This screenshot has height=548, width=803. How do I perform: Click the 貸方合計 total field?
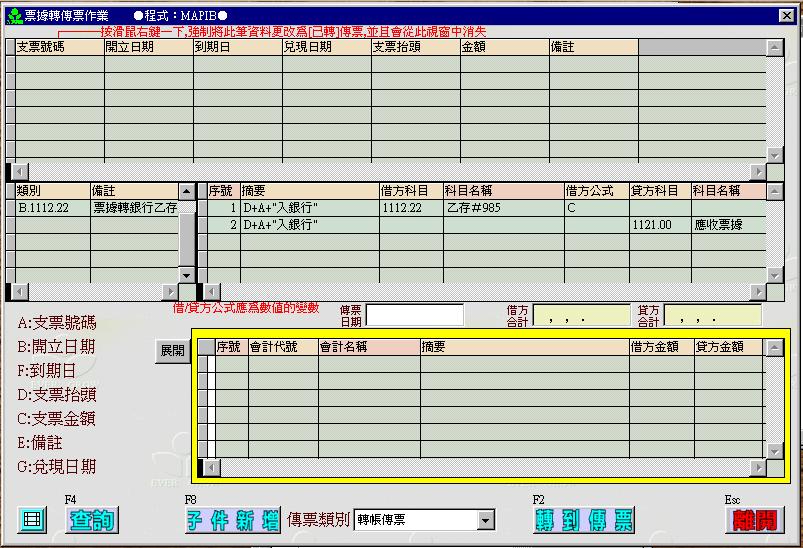(x=711, y=316)
